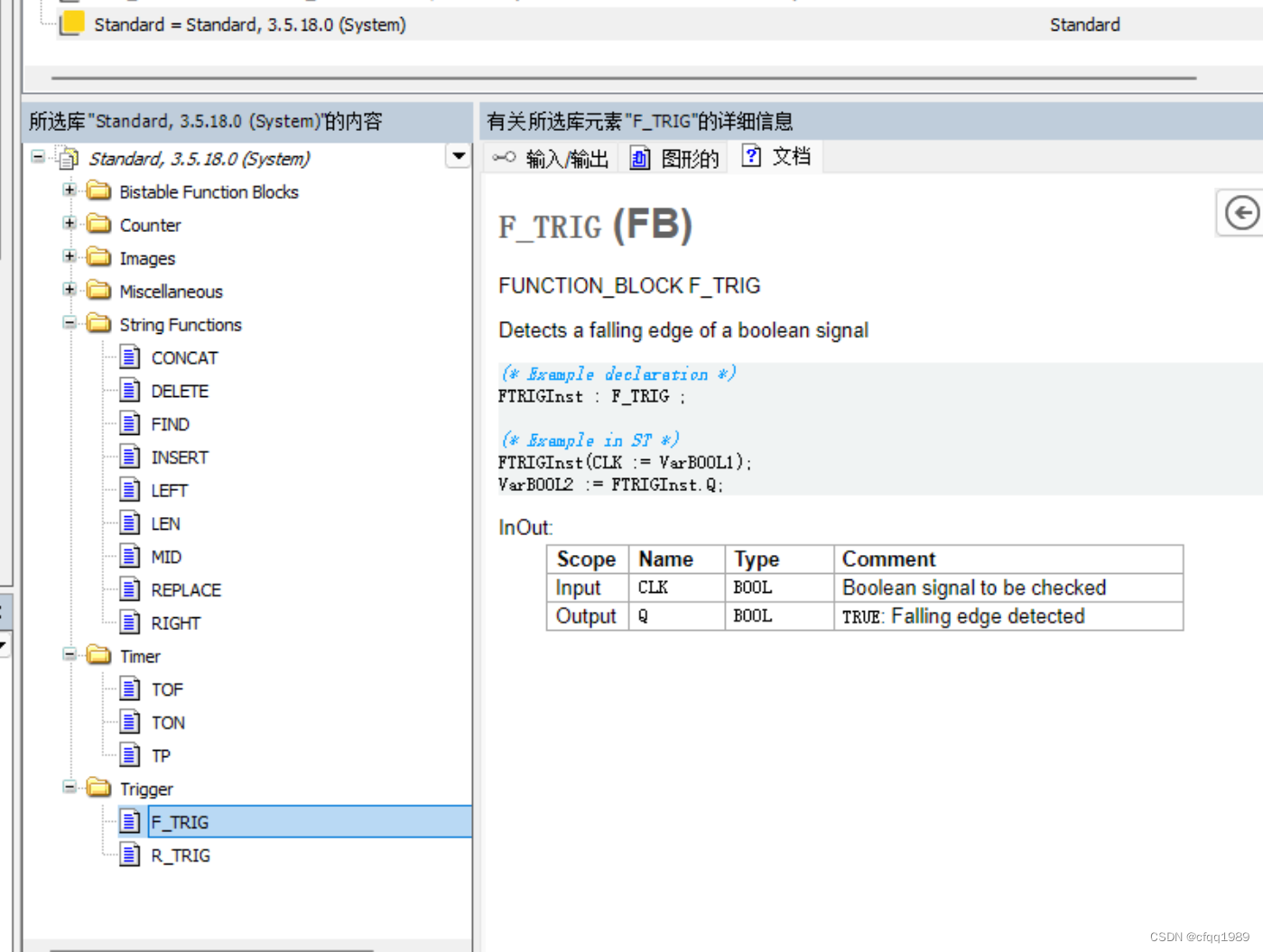Select the DELETE function entry
Screen dimensions: 1263x952
tap(180, 392)
